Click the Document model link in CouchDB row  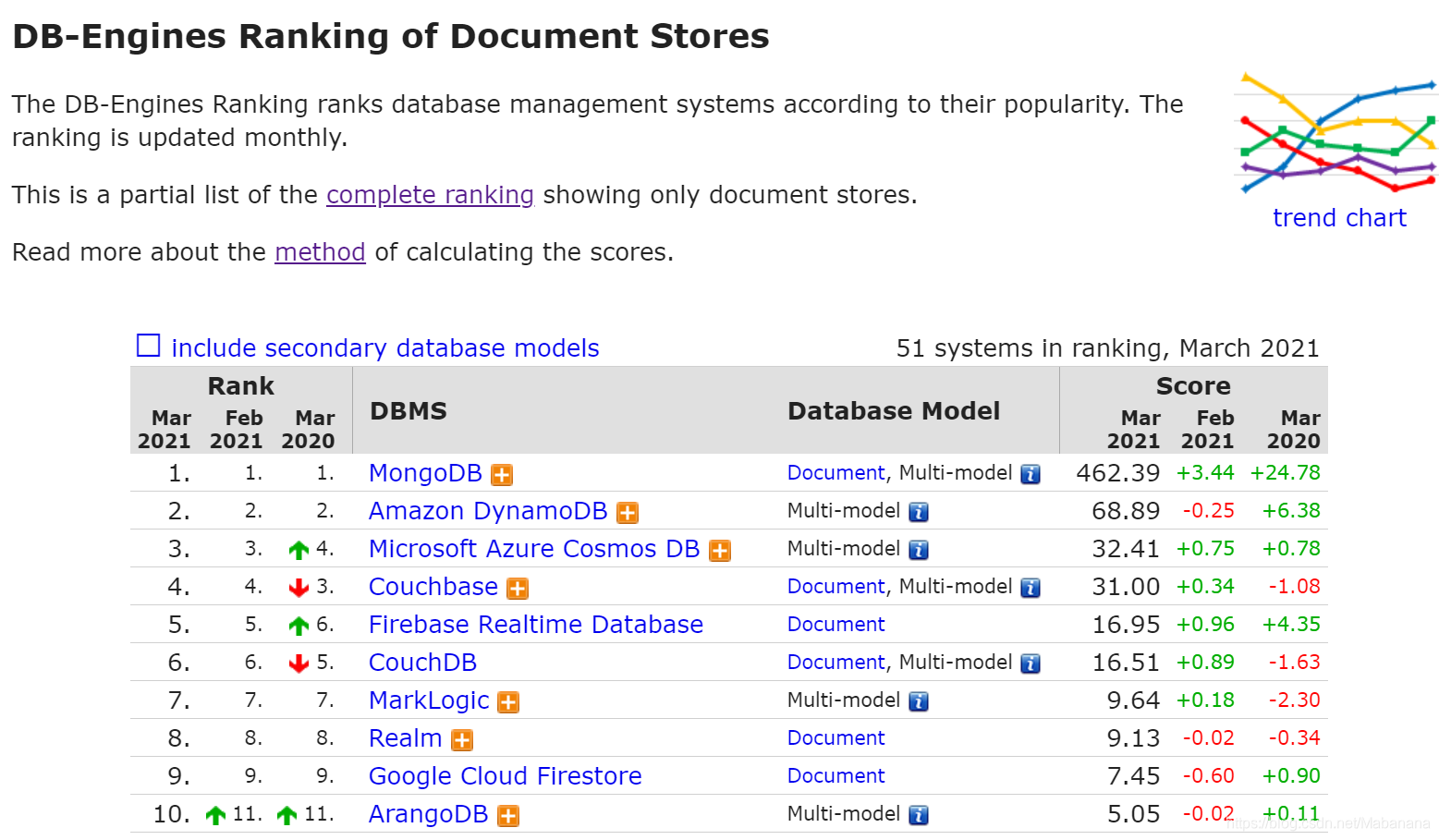[836, 663]
